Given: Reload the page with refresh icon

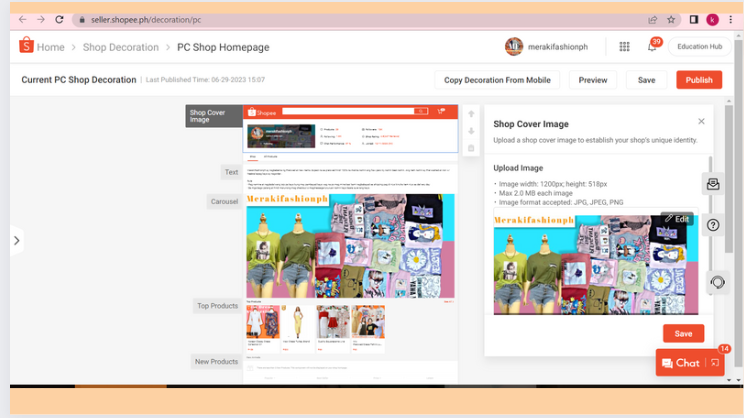Looking at the screenshot, I should tap(59, 19).
